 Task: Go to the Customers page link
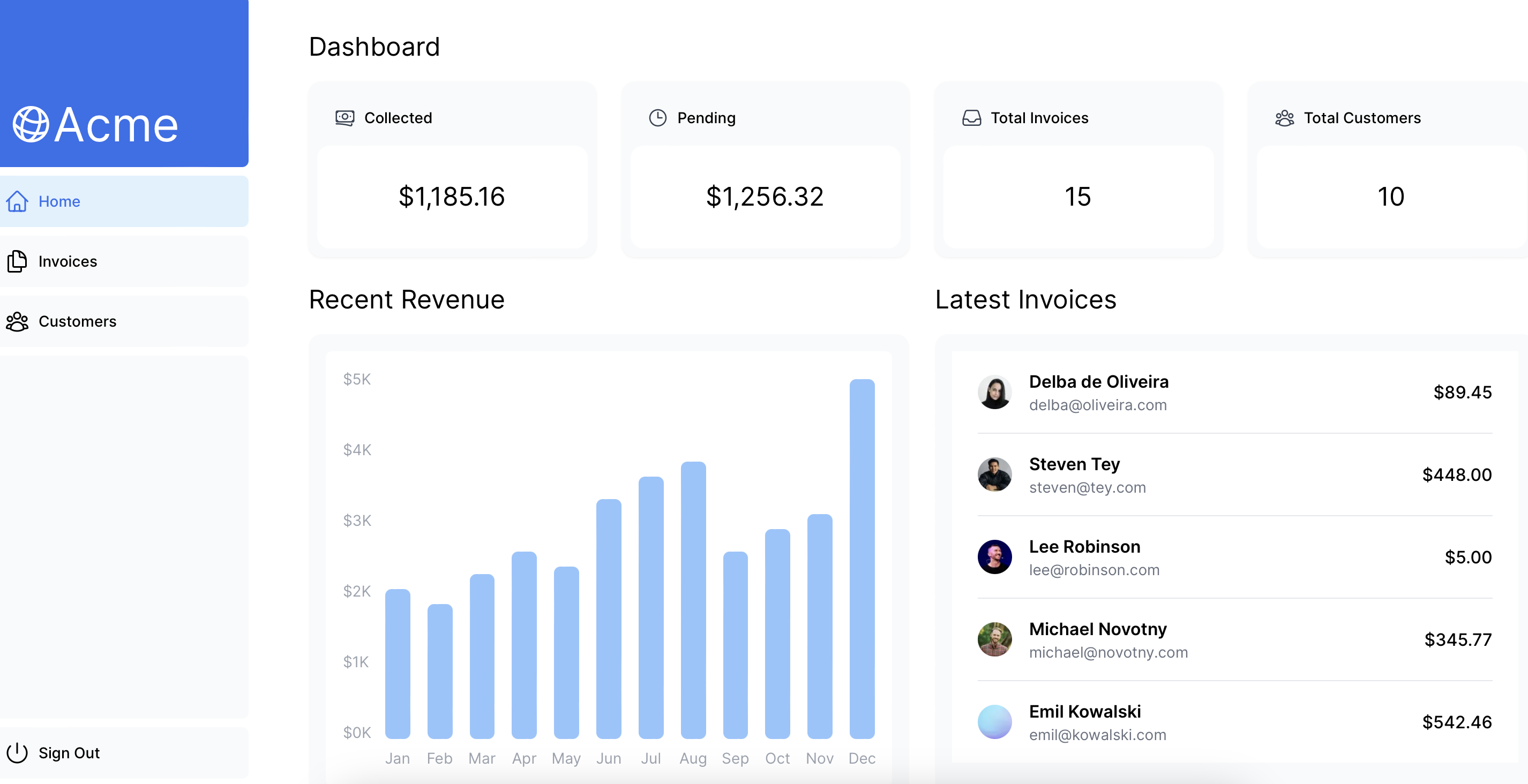coord(77,321)
